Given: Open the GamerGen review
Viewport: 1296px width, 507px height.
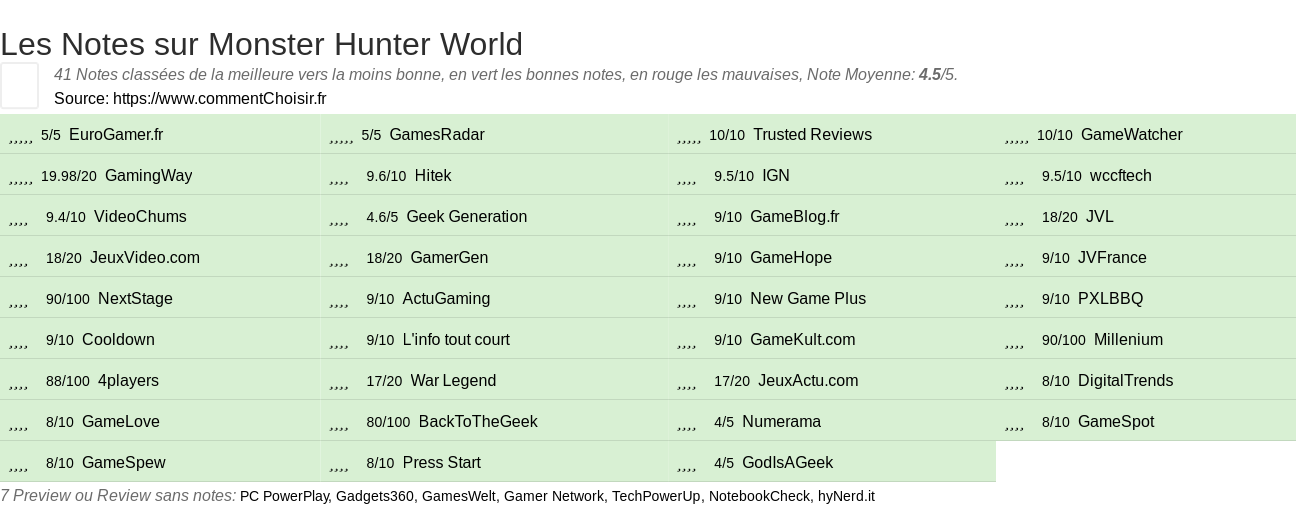Looking at the screenshot, I should click(449, 258).
